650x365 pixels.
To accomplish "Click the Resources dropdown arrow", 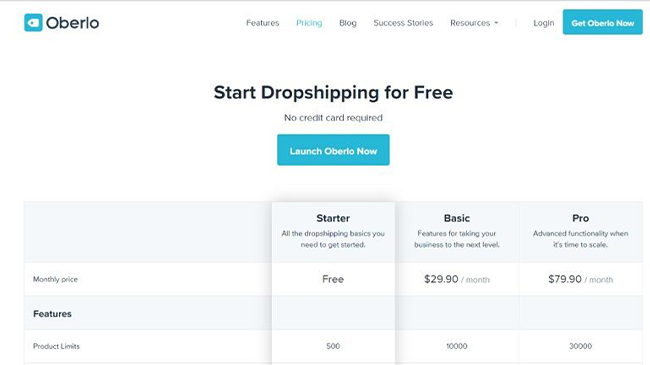I will point(496,23).
